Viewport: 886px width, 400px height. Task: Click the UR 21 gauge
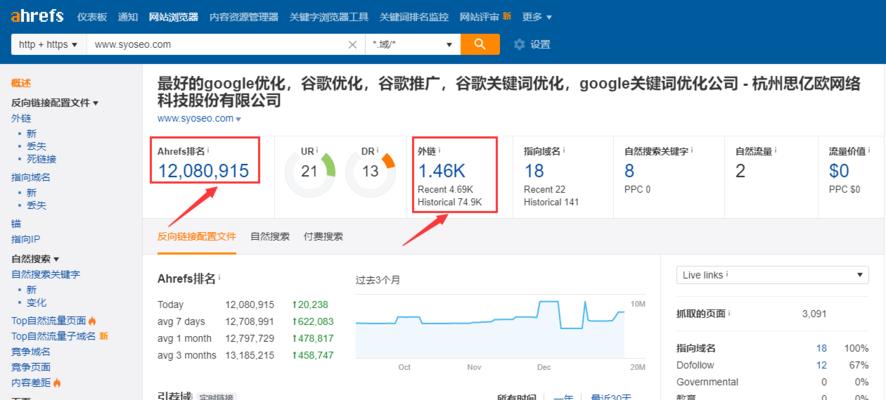[310, 171]
